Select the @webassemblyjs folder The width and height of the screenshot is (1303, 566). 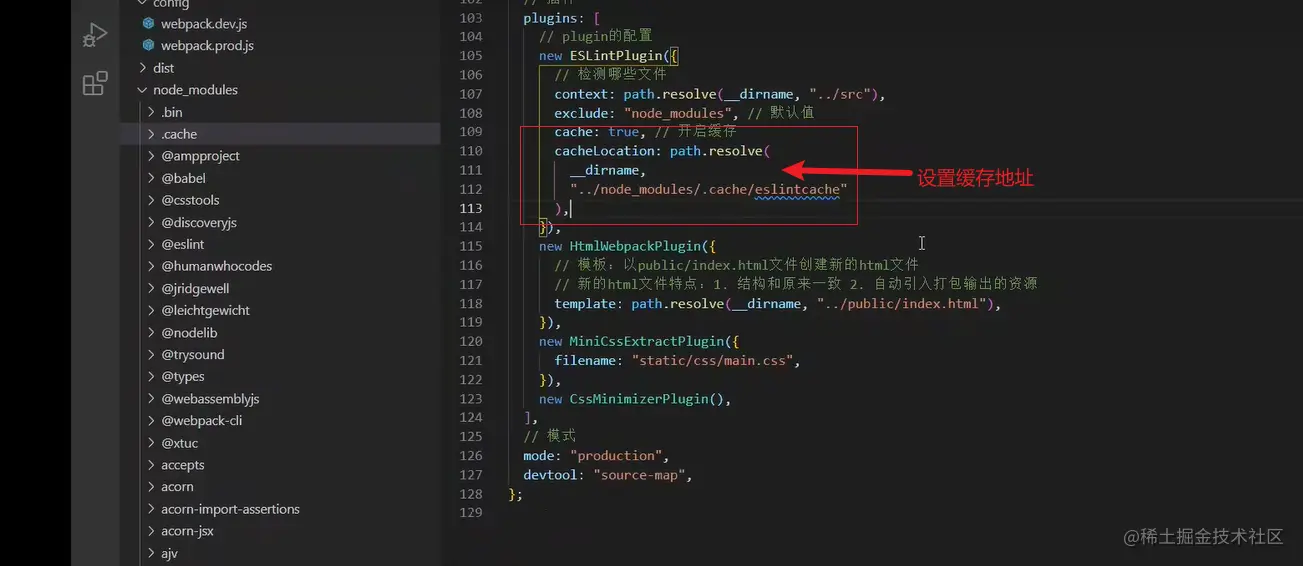pyautogui.click(x=210, y=398)
